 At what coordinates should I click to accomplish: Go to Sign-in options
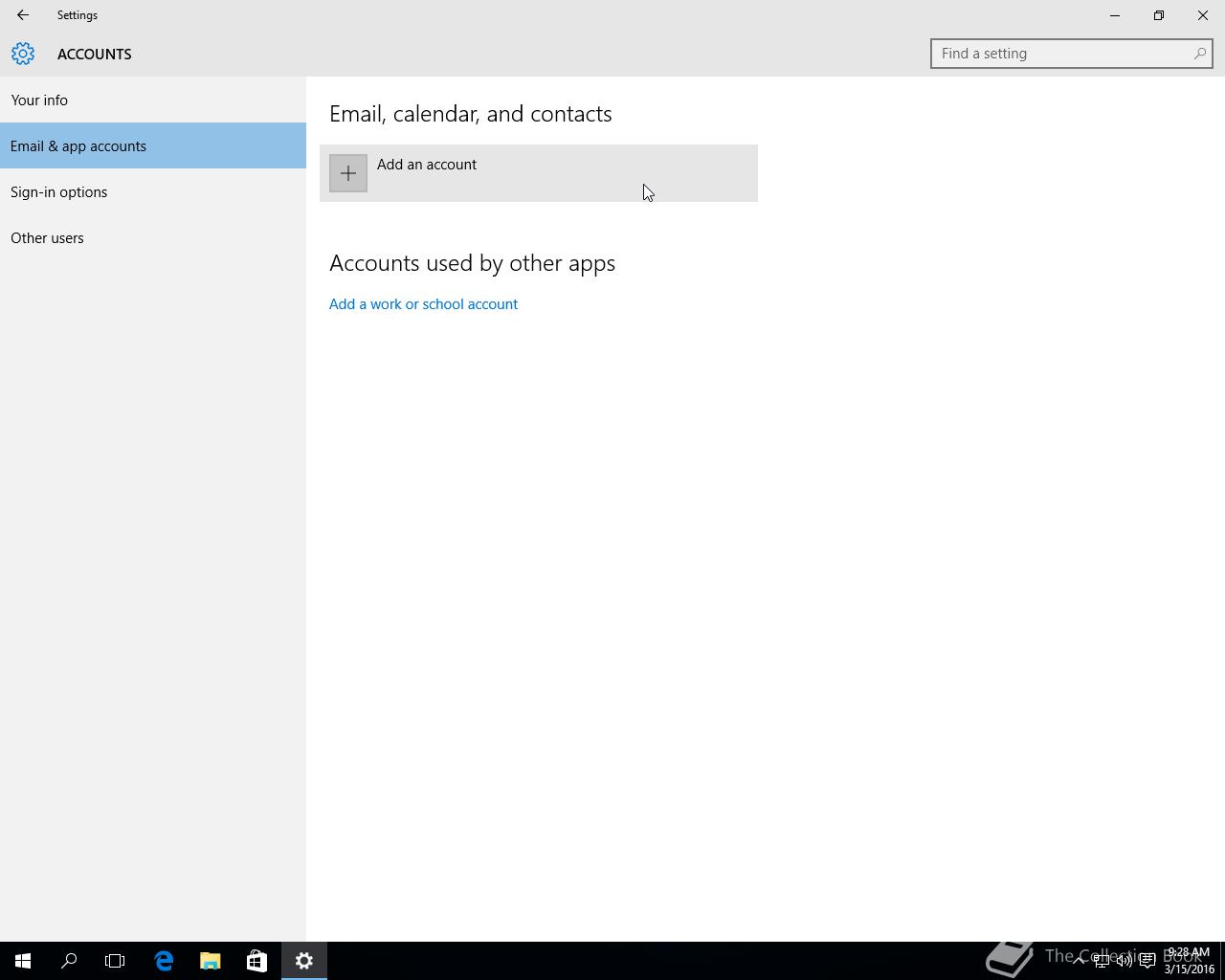coord(59,192)
